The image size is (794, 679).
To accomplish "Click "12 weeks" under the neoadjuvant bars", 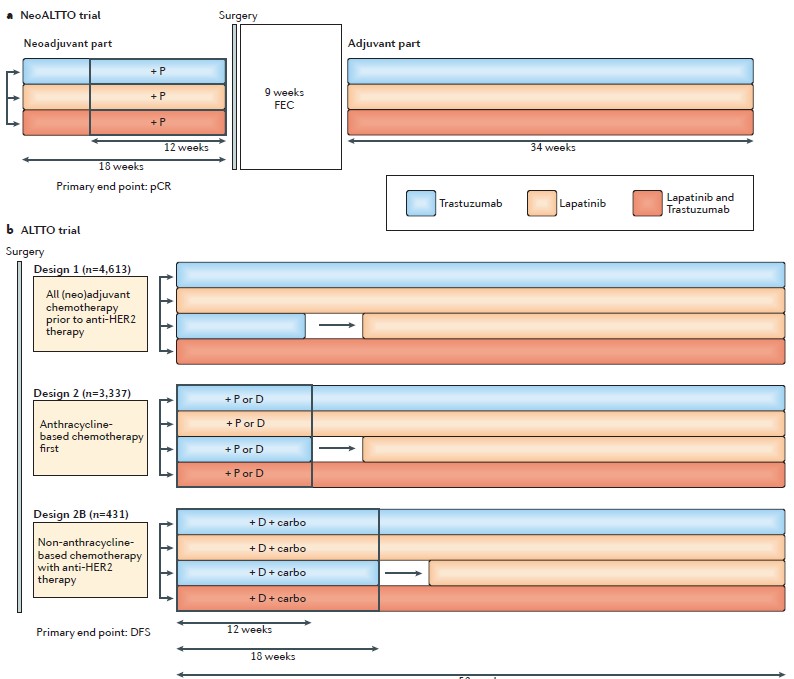I will [x=186, y=147].
